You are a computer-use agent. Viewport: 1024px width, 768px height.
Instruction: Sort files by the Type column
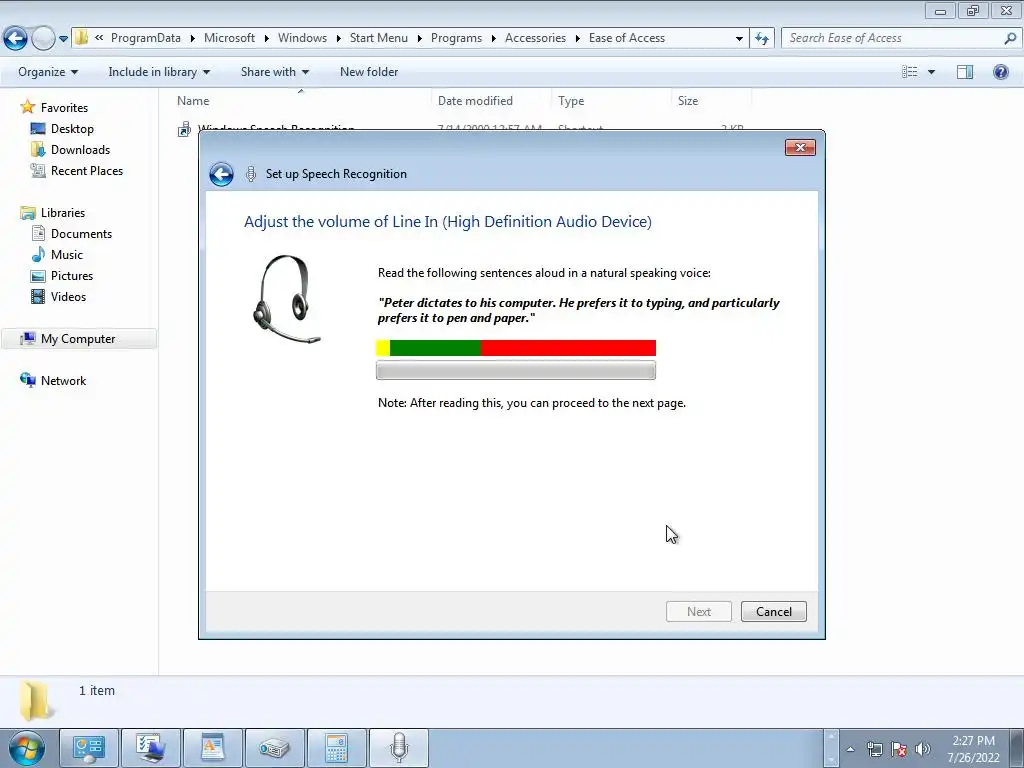point(611,101)
